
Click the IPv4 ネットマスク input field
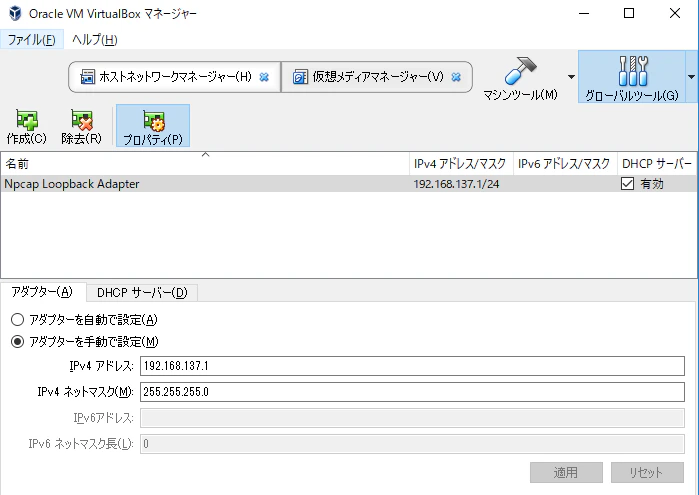click(x=412, y=392)
